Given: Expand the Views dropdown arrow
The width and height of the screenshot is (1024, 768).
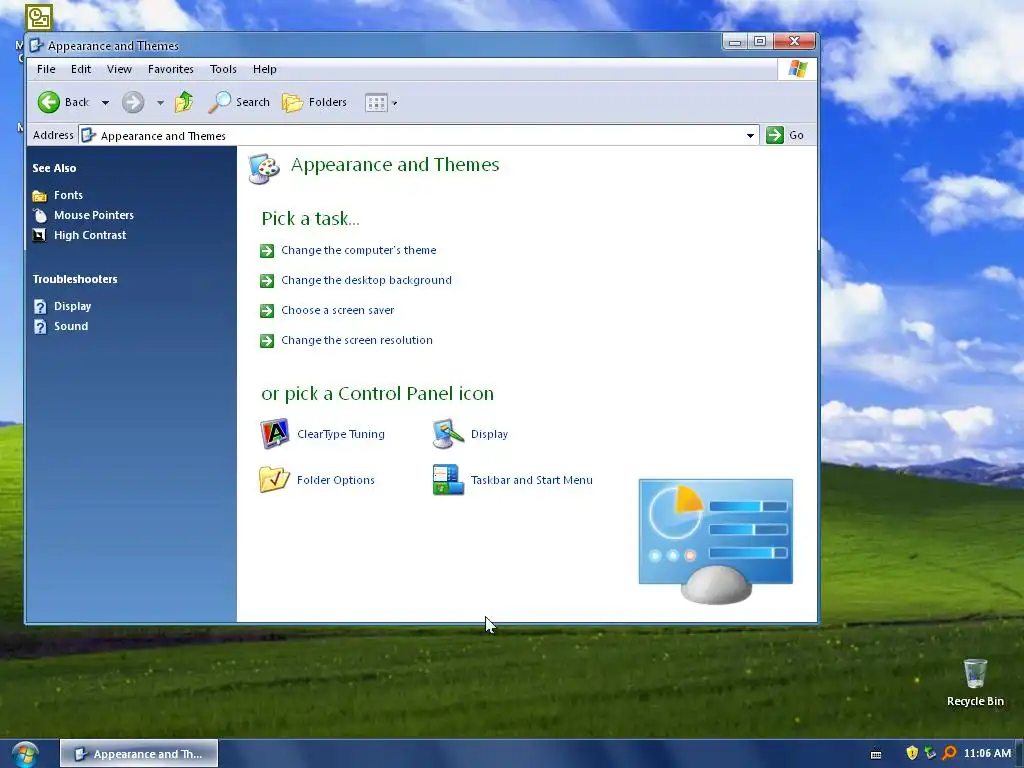Looking at the screenshot, I should pos(394,103).
